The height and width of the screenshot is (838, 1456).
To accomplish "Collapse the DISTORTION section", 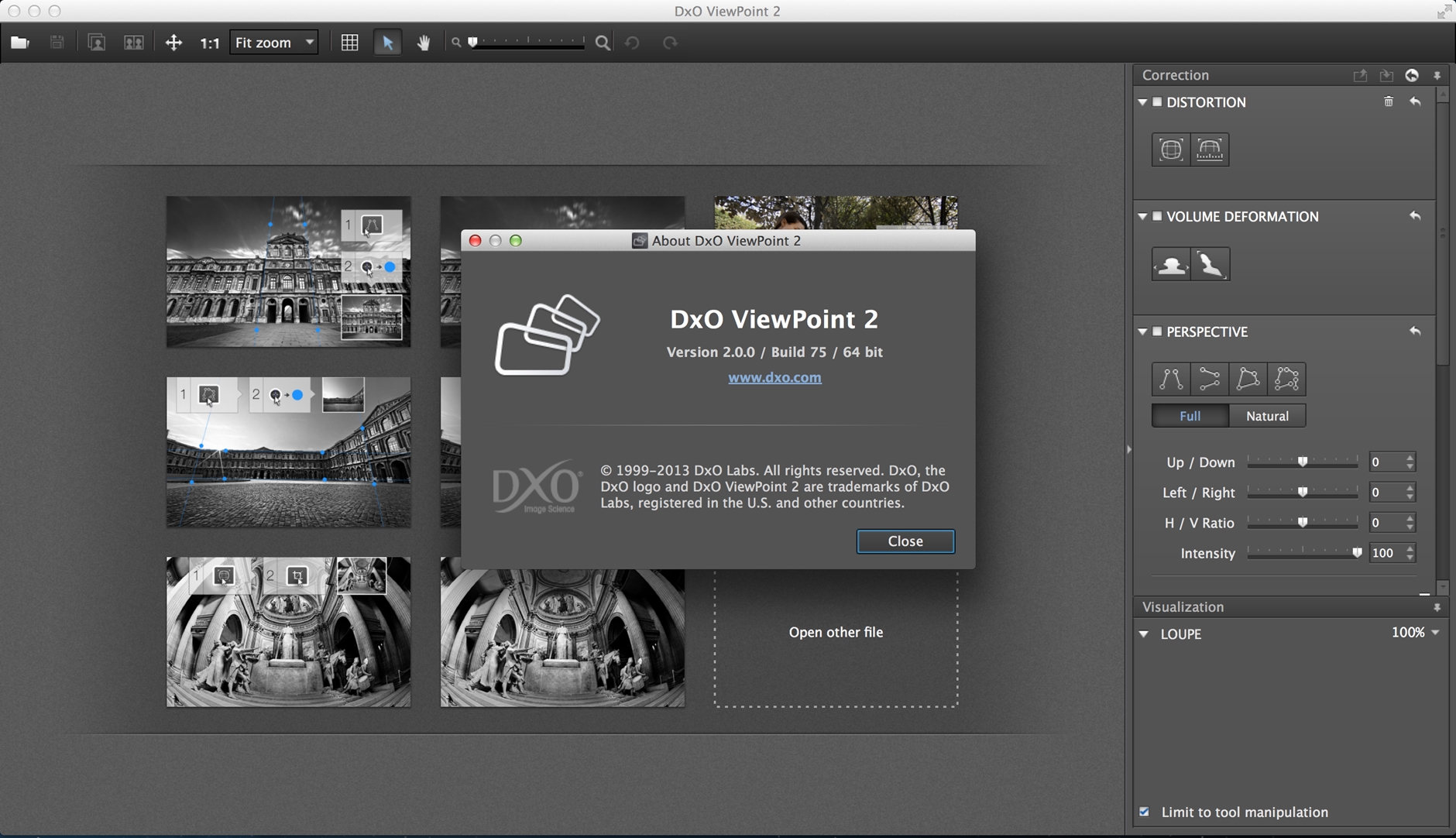I will click(1142, 102).
